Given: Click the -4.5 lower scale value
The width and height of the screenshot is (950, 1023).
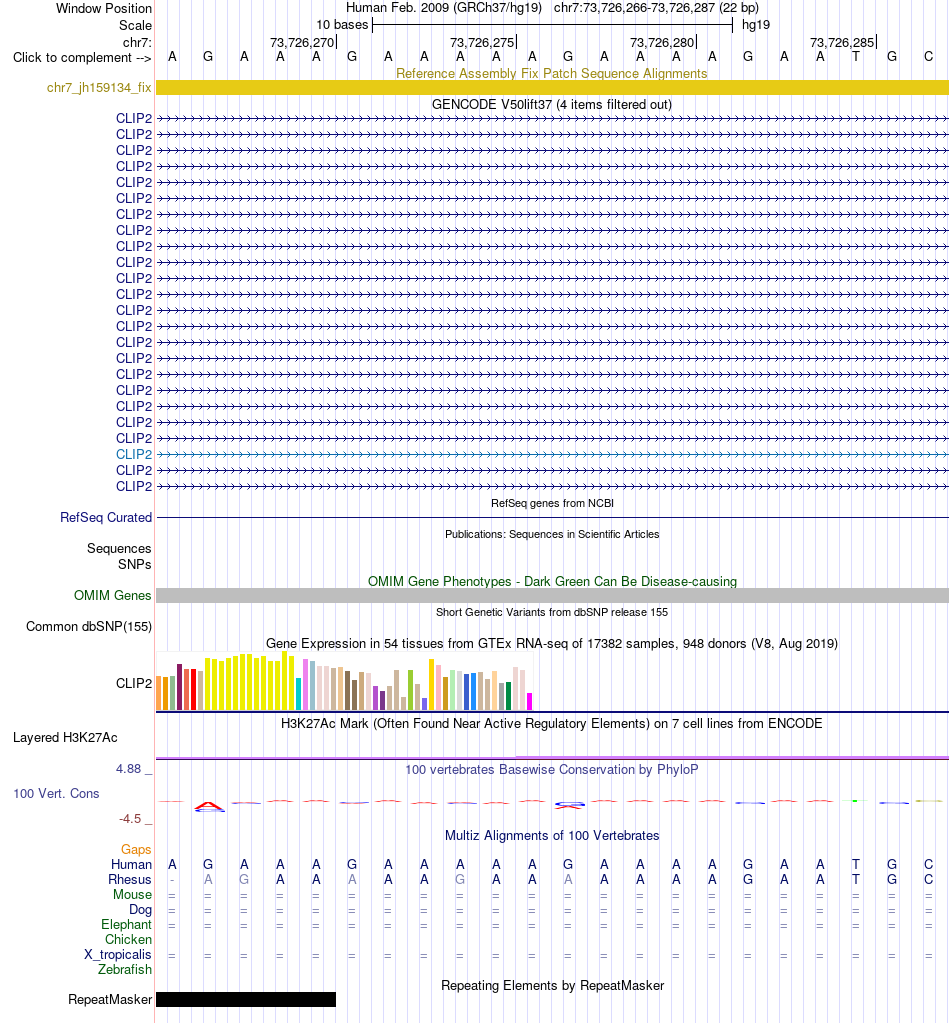Looking at the screenshot, I should 130,818.
